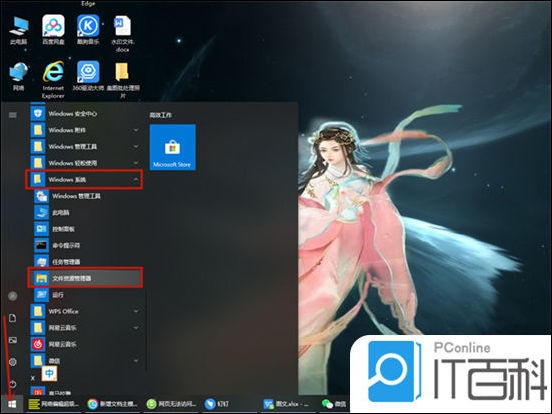
Task: Open 文件资源管理器 from the Start list
Action: click(85, 278)
